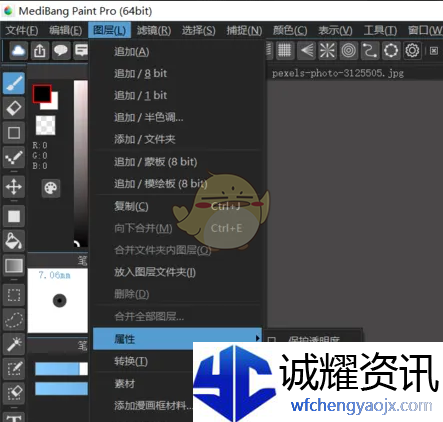443x422 pixels.
Task: Click the vertical brightness gradient bar
Action: tap(81, 163)
